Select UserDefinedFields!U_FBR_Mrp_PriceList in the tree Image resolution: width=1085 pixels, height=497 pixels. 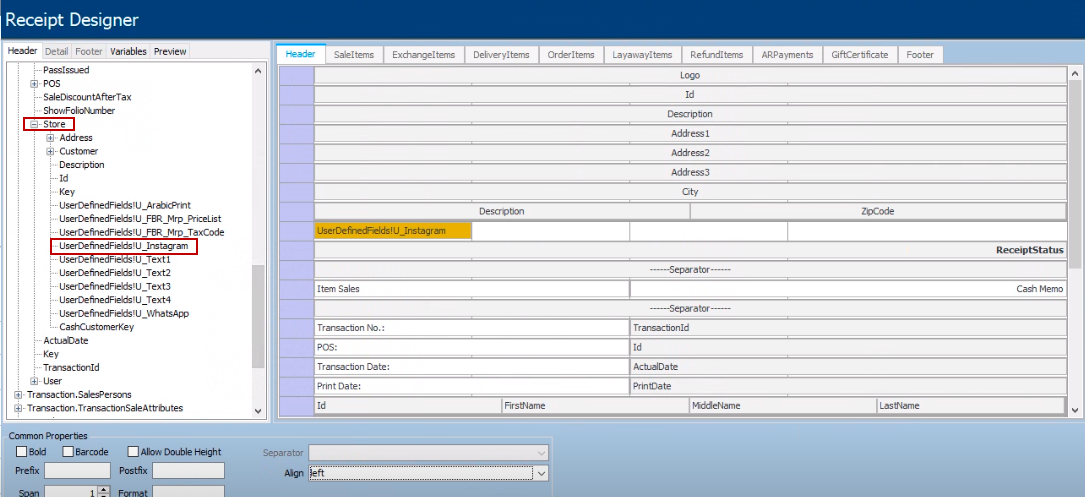coord(140,219)
